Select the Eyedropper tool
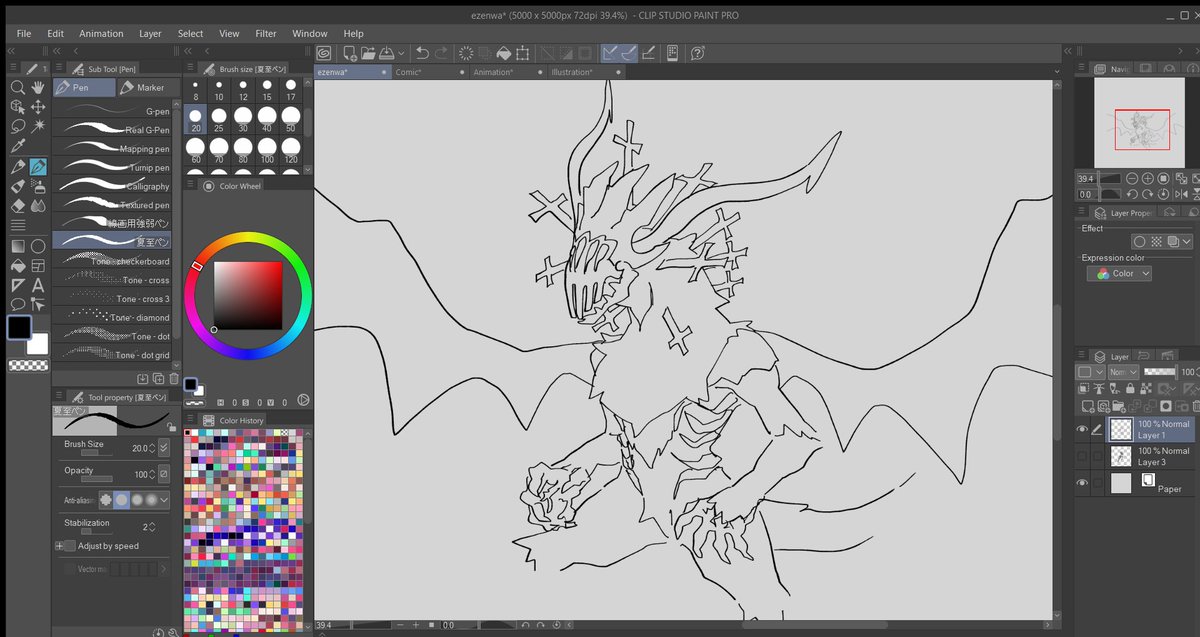Screen dimensions: 1200x637 coord(17,147)
